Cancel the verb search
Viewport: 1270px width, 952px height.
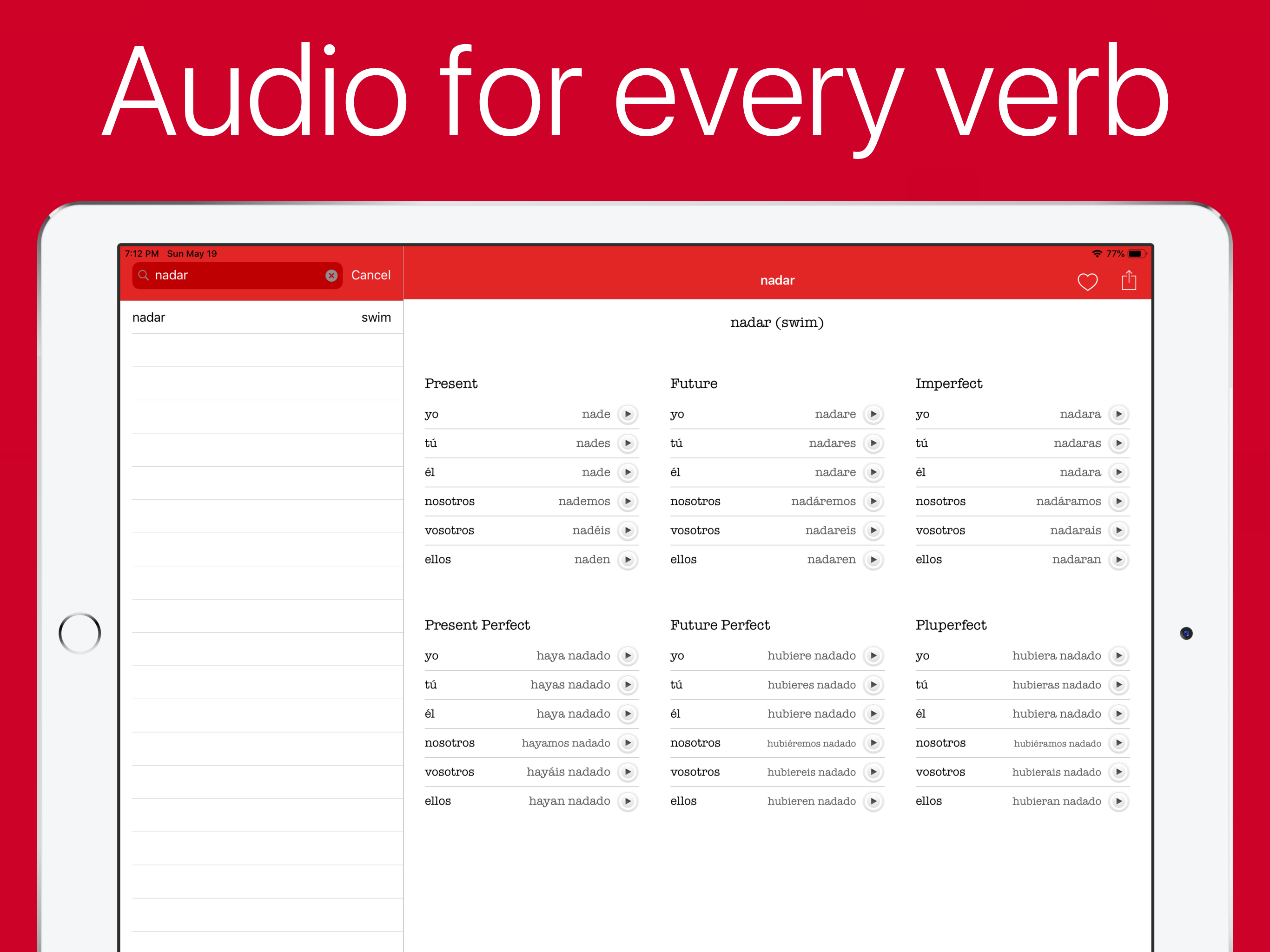pyautogui.click(x=370, y=276)
